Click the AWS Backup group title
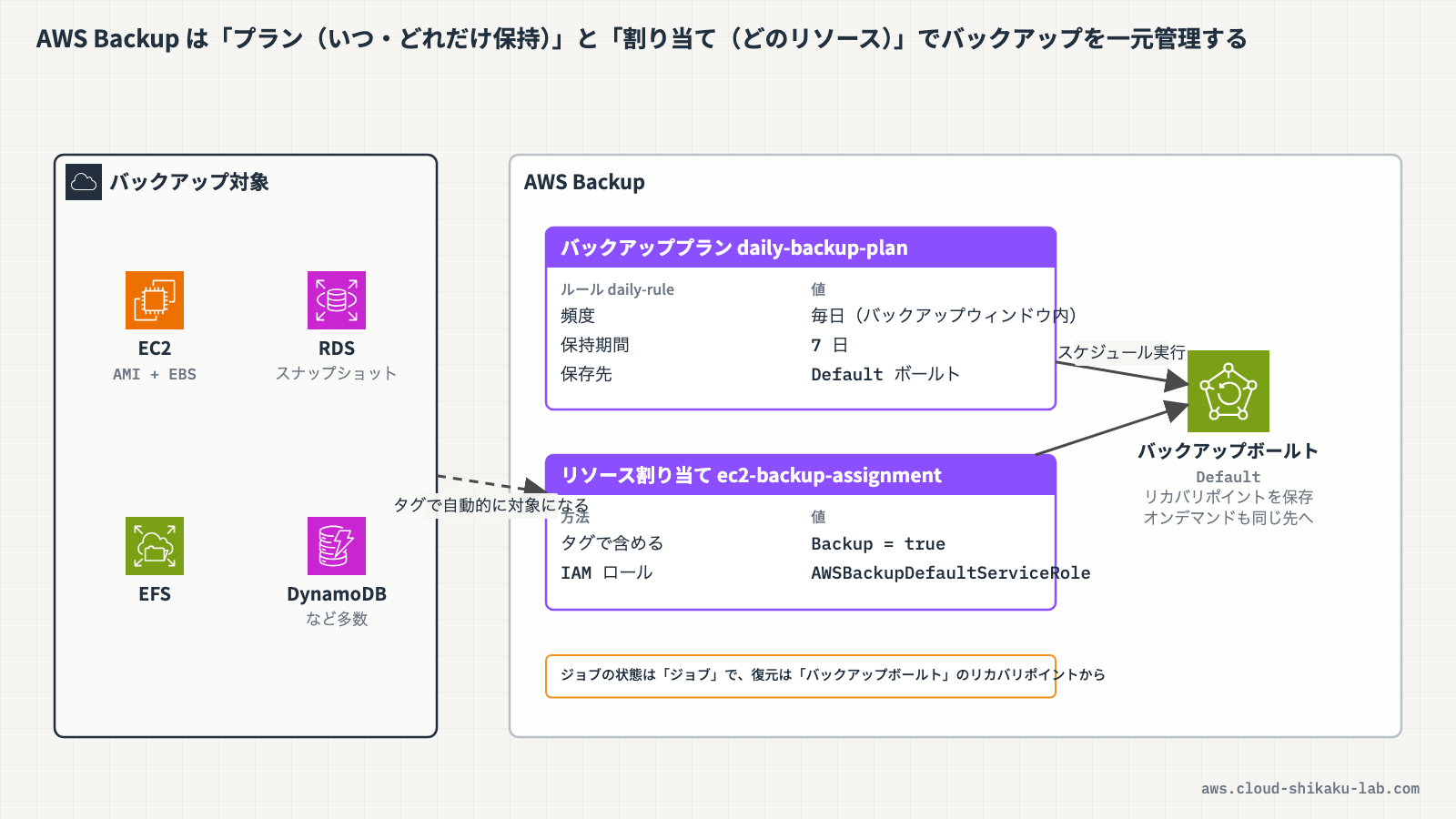Viewport: 1456px width, 819px height. (x=584, y=182)
